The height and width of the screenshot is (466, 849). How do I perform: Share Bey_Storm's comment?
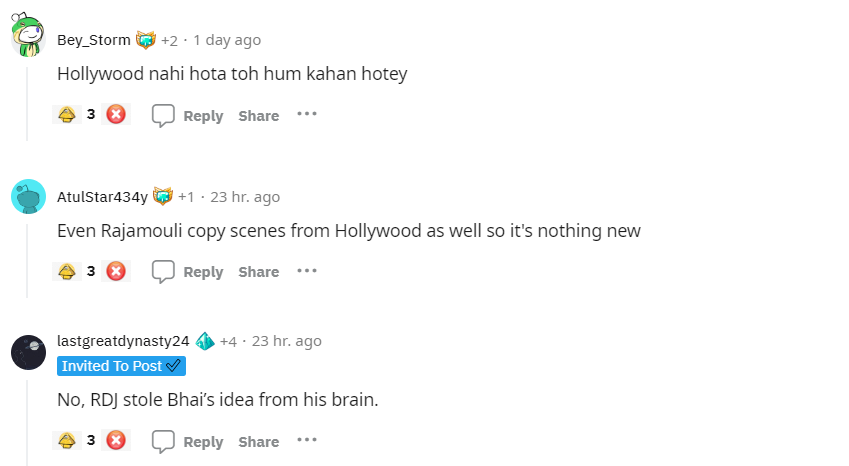tap(259, 116)
